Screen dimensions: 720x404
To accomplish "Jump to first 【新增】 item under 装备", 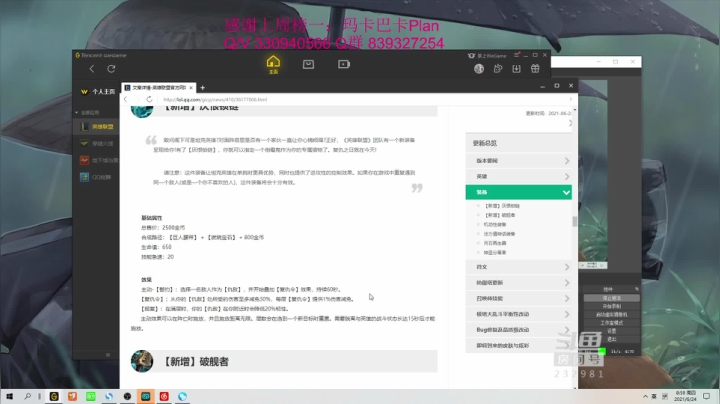I will [502, 206].
